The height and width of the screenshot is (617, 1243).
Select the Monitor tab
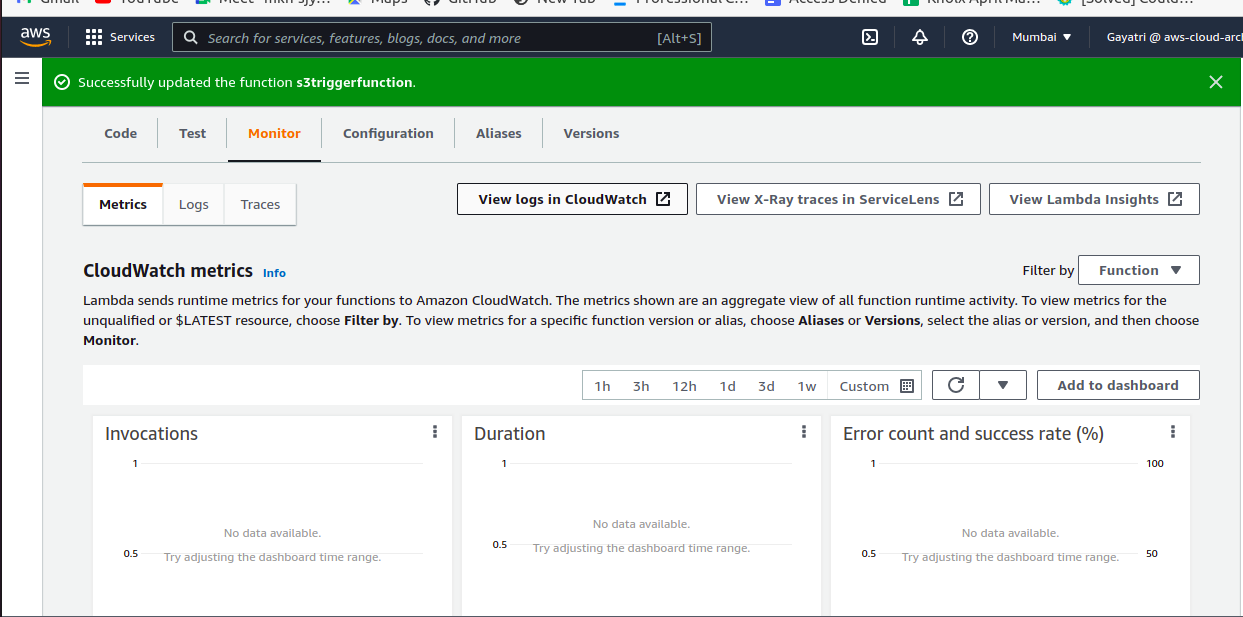click(x=274, y=133)
